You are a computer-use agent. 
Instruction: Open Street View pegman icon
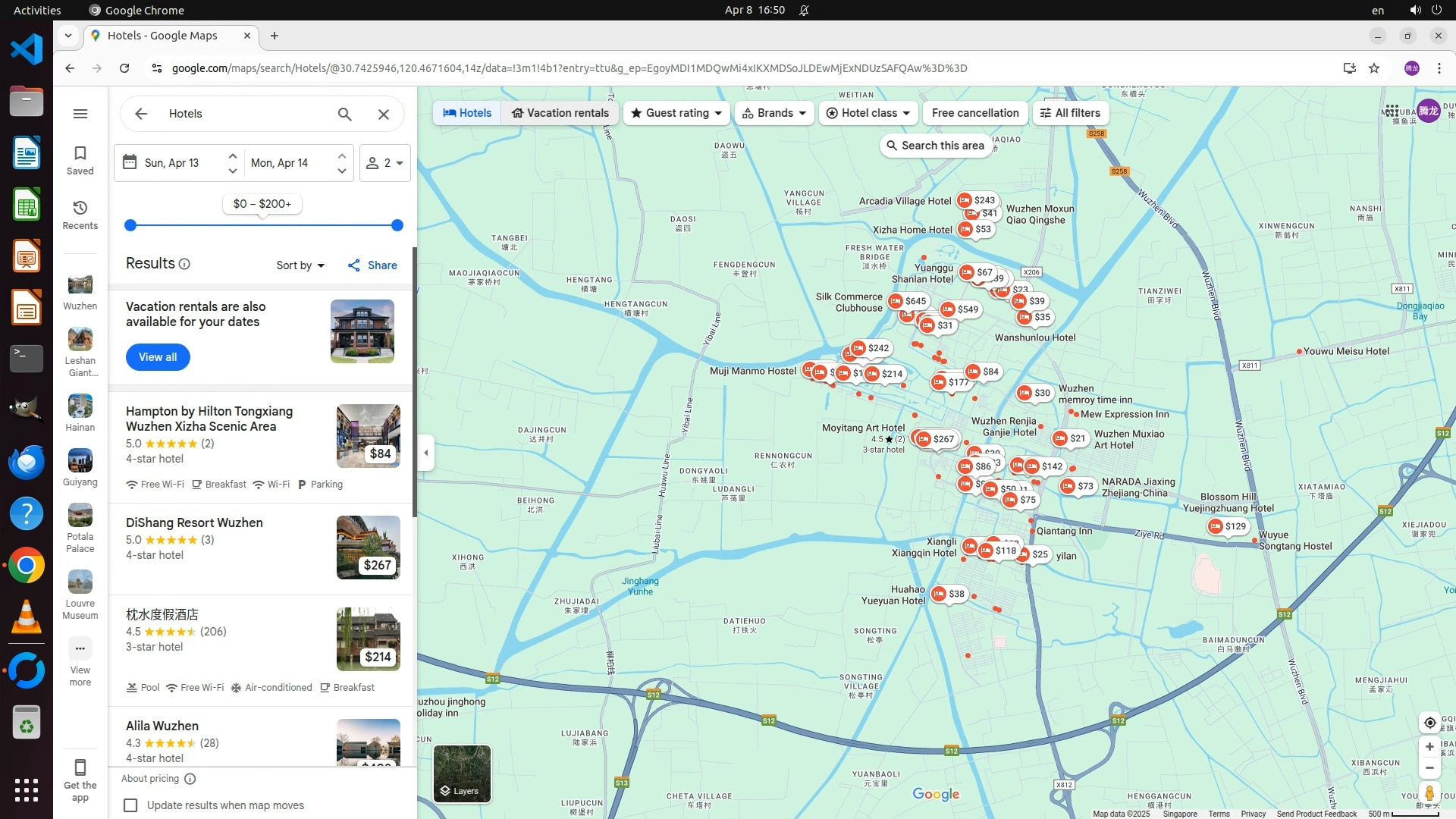coord(1429,793)
